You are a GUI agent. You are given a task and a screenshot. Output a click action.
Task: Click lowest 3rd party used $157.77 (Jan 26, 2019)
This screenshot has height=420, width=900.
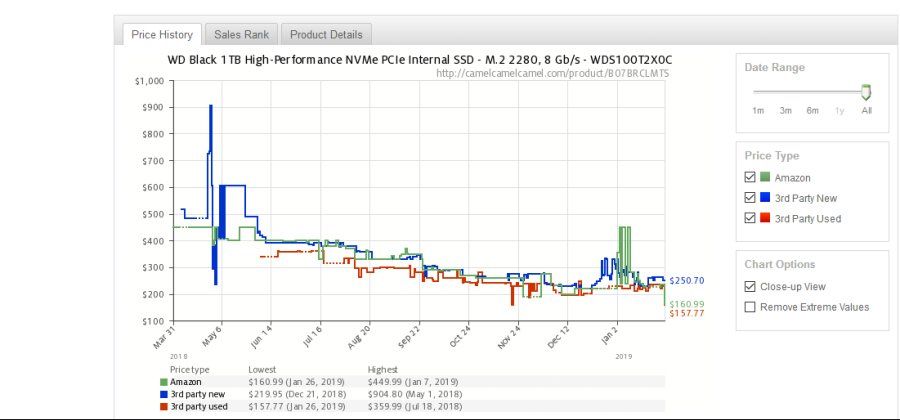pyautogui.click(x=296, y=406)
